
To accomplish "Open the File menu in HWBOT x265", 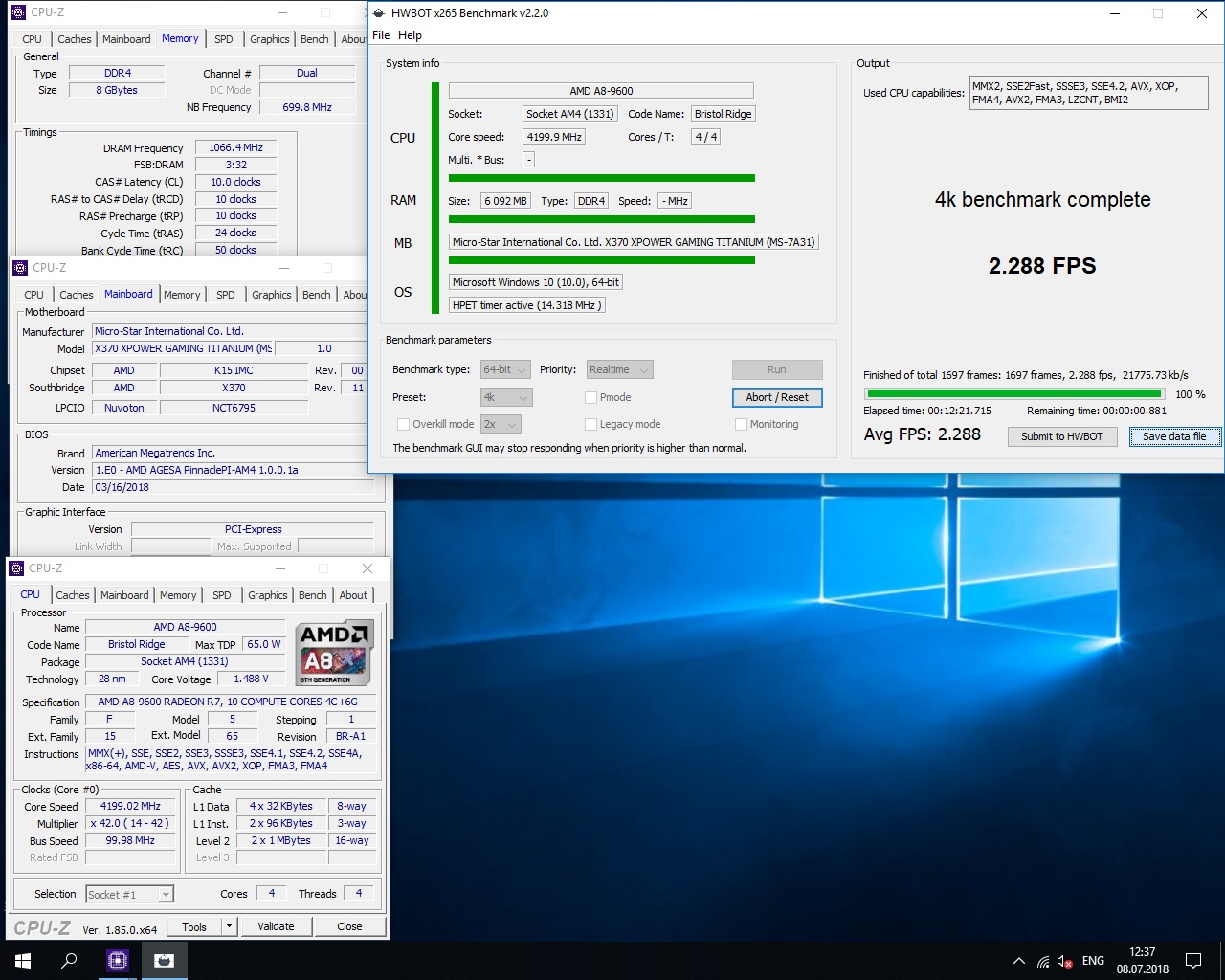I will point(381,35).
